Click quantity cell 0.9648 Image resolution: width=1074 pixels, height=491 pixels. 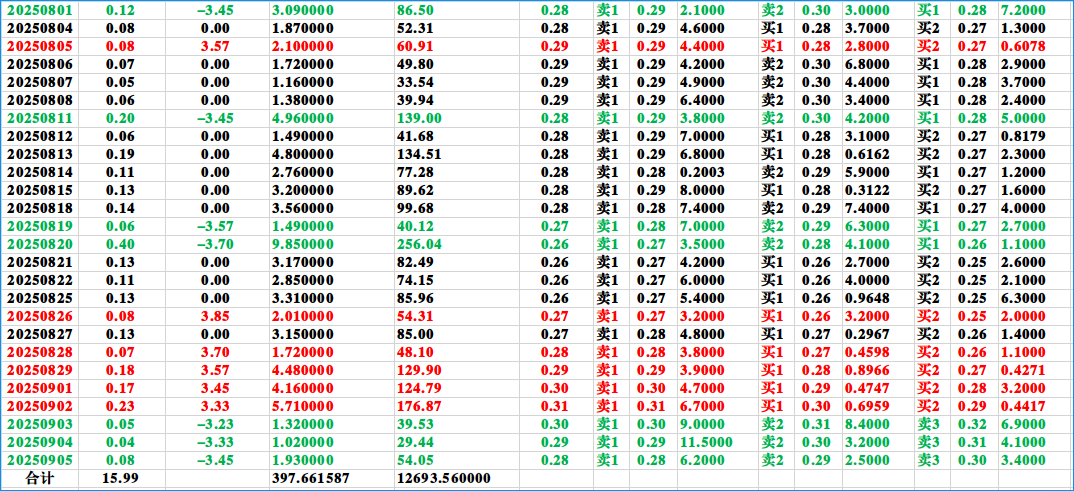(x=866, y=298)
